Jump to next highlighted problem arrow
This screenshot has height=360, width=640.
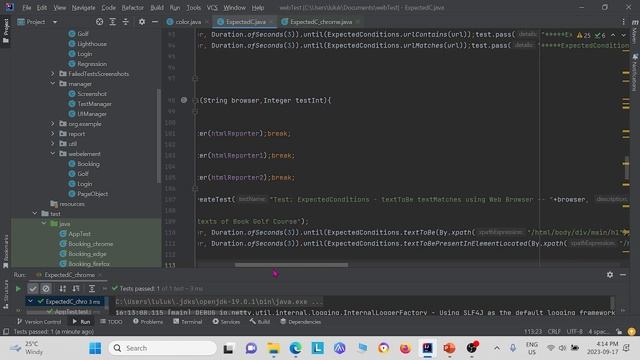coord(624,35)
